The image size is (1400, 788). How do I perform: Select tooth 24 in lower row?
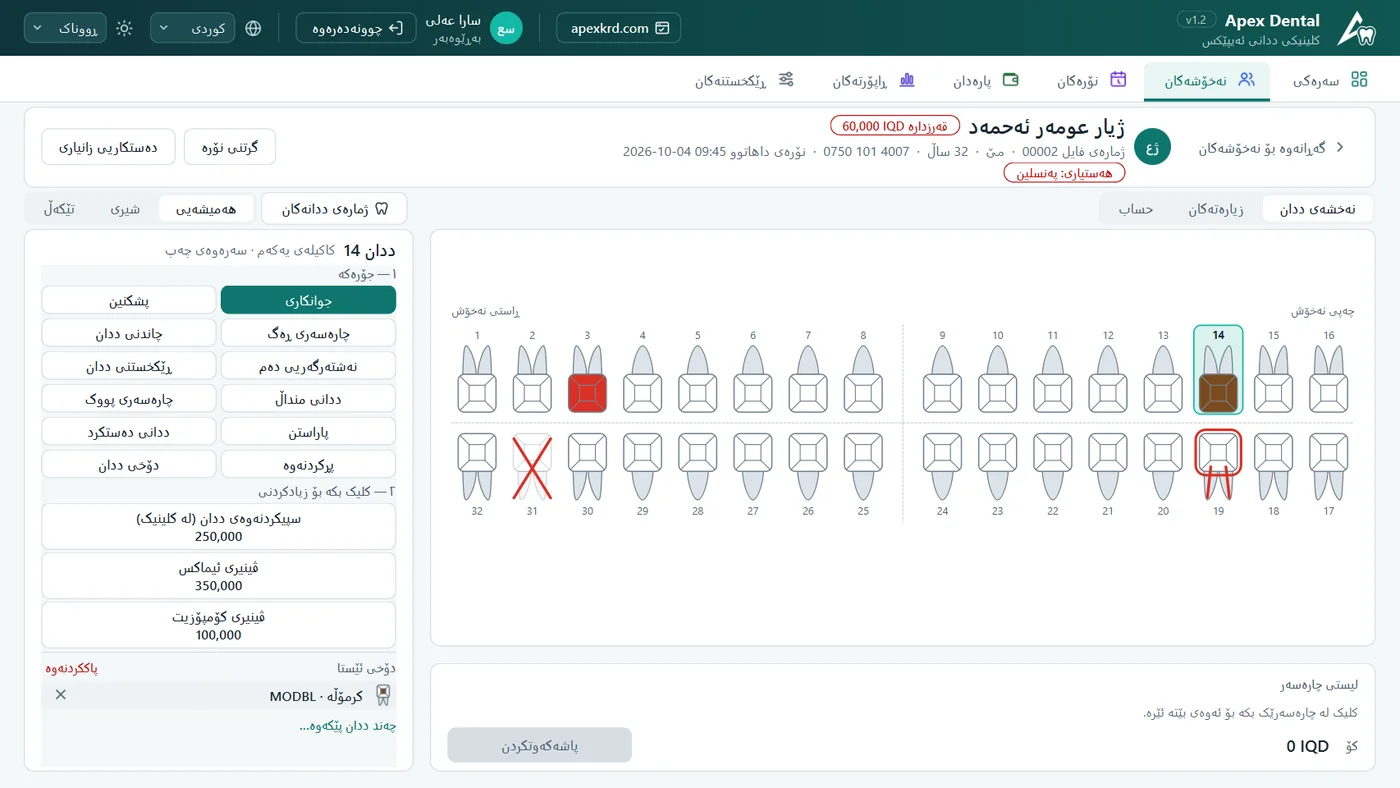click(x=942, y=465)
